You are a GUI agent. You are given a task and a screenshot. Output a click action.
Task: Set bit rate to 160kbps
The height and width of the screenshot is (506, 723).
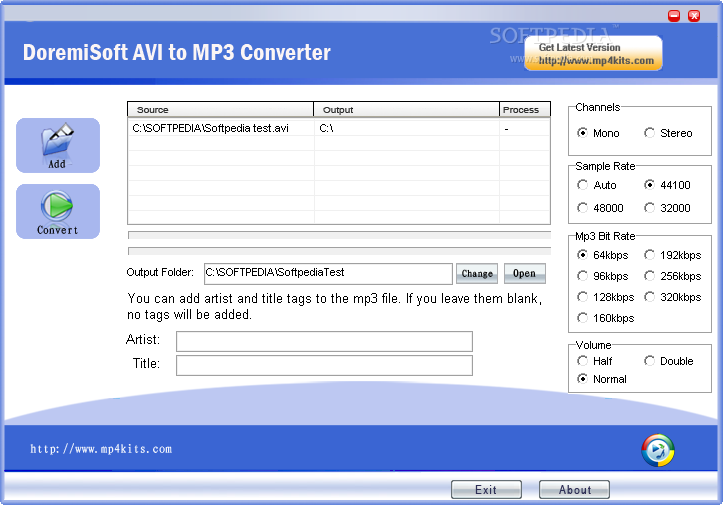605,318
